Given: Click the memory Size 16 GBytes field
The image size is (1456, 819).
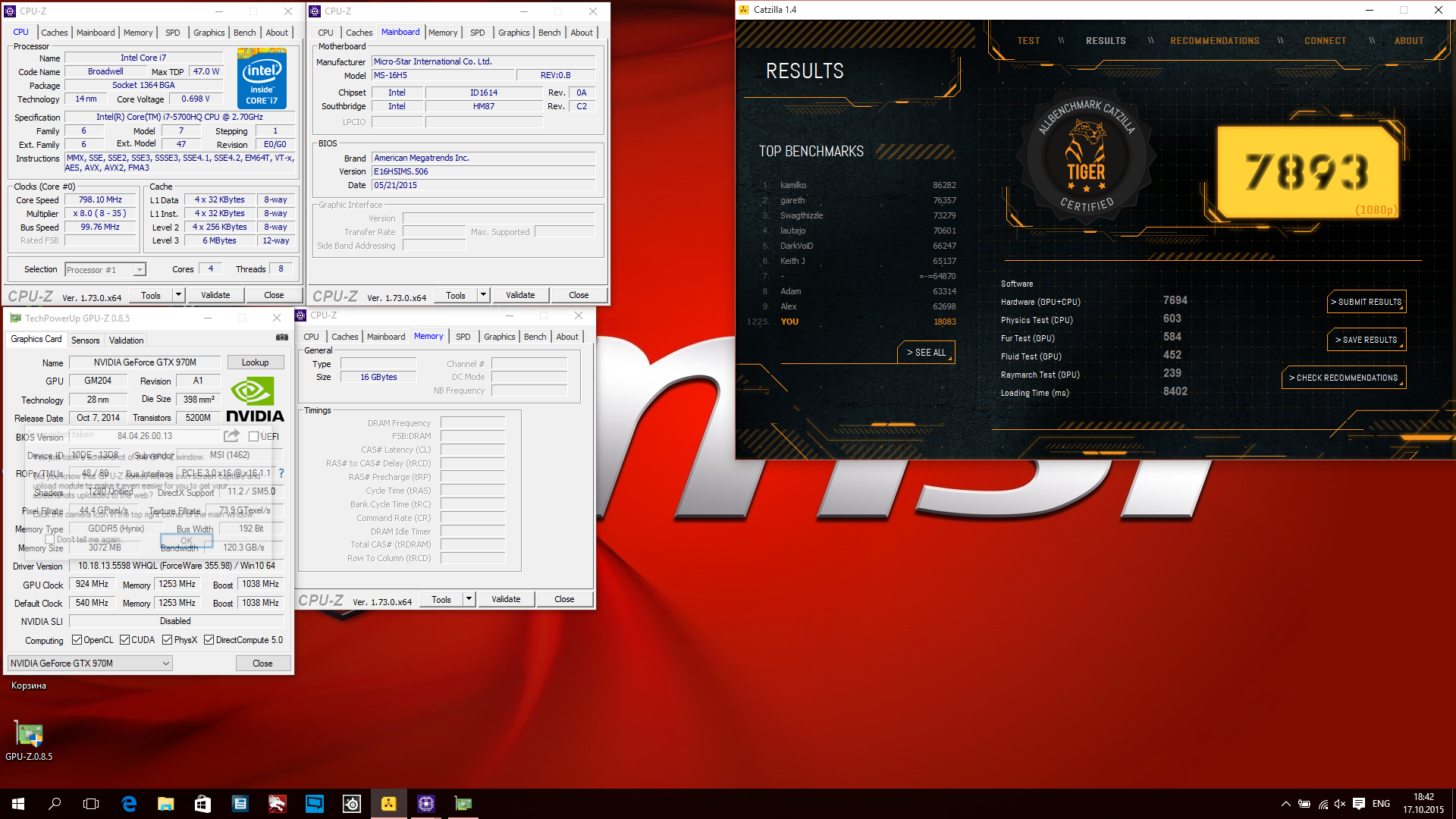Looking at the screenshot, I should pyautogui.click(x=378, y=377).
